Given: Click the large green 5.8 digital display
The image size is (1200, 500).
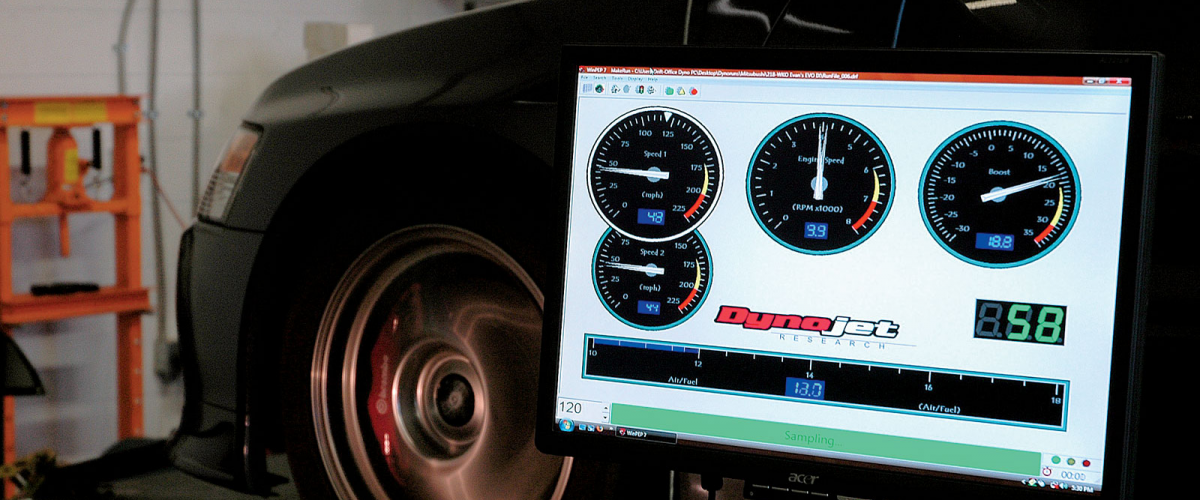Looking at the screenshot, I should (x=1020, y=323).
